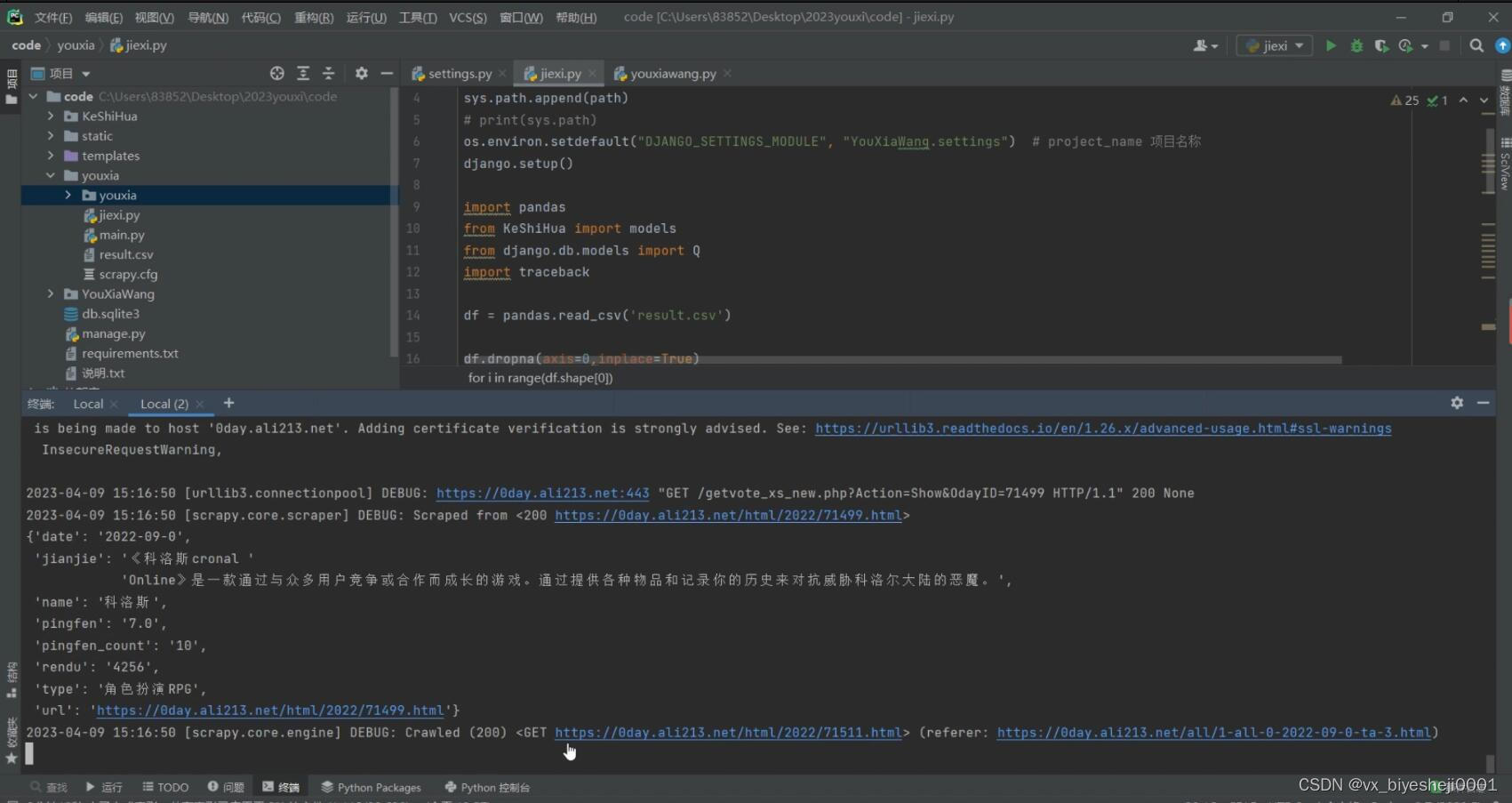This screenshot has height=803, width=1512.
Task: Collapse the youxia parent folder
Action: [51, 175]
